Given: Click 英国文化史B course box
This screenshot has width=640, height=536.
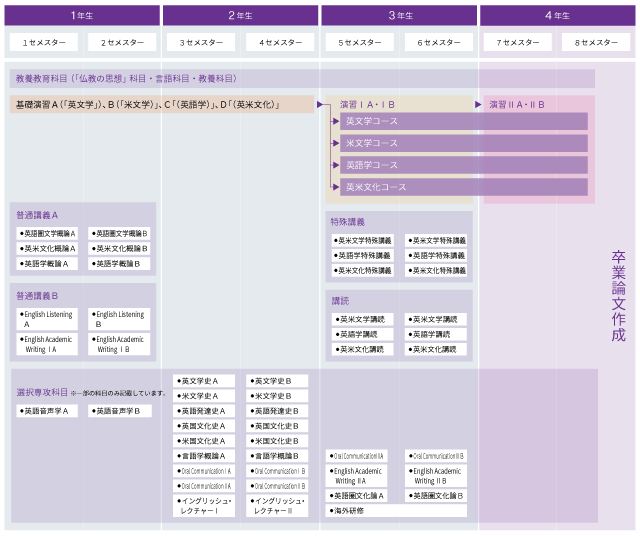Looking at the screenshot, I should [277, 426].
